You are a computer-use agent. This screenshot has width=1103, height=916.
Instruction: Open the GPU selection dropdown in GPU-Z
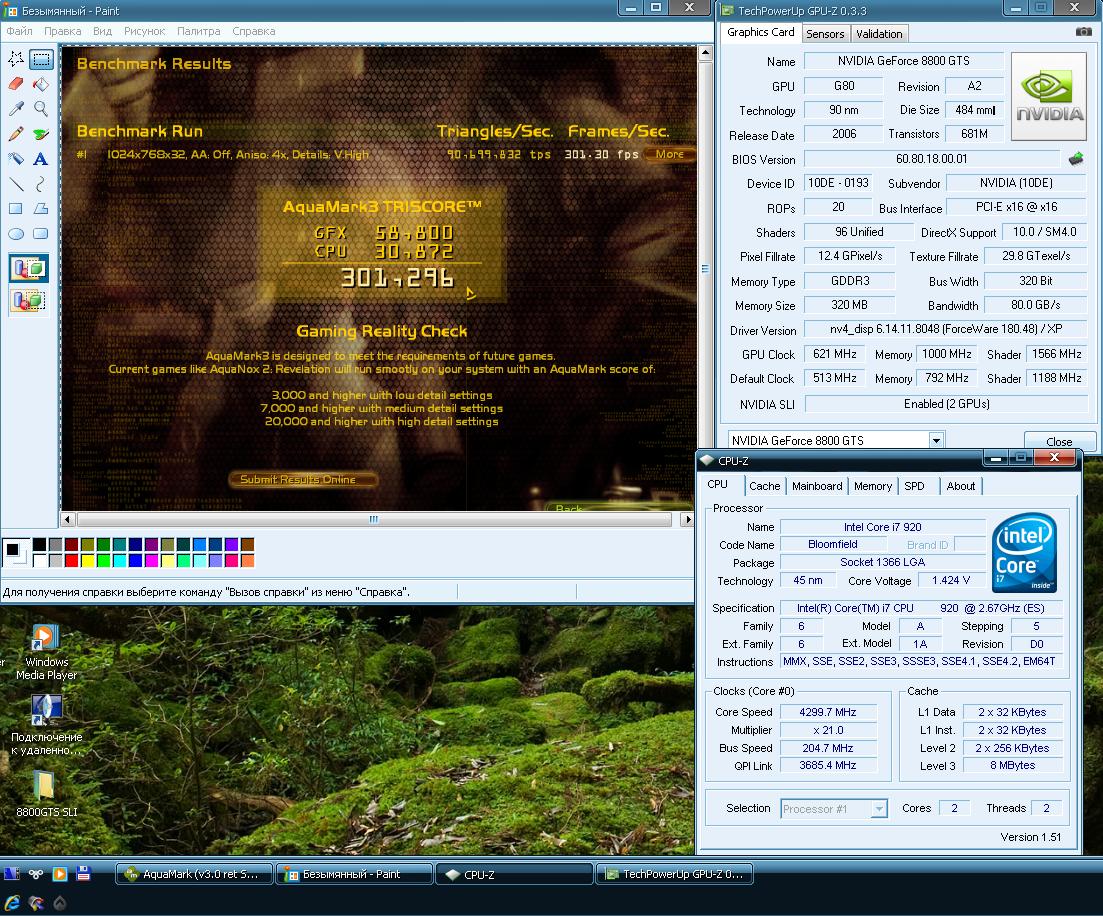point(936,440)
